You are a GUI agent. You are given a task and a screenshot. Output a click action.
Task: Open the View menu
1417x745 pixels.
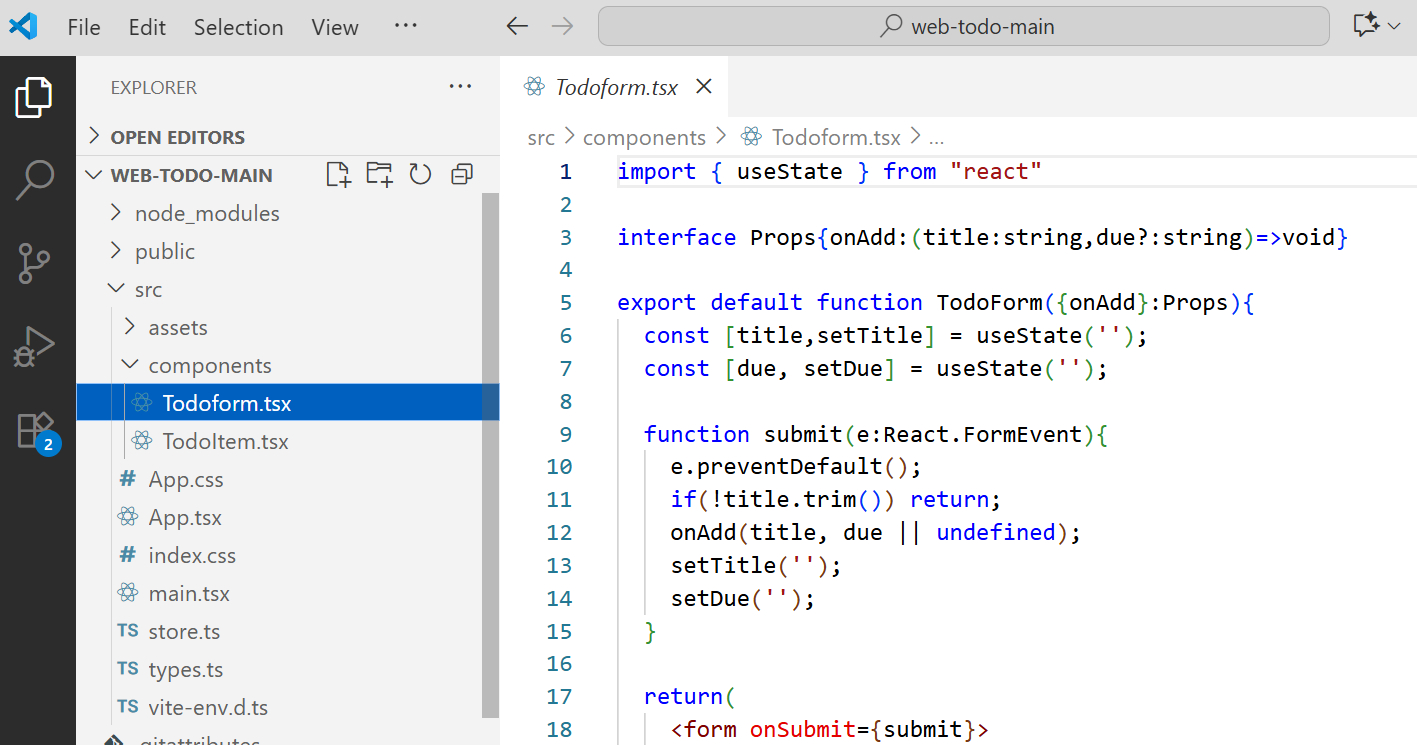(x=335, y=27)
